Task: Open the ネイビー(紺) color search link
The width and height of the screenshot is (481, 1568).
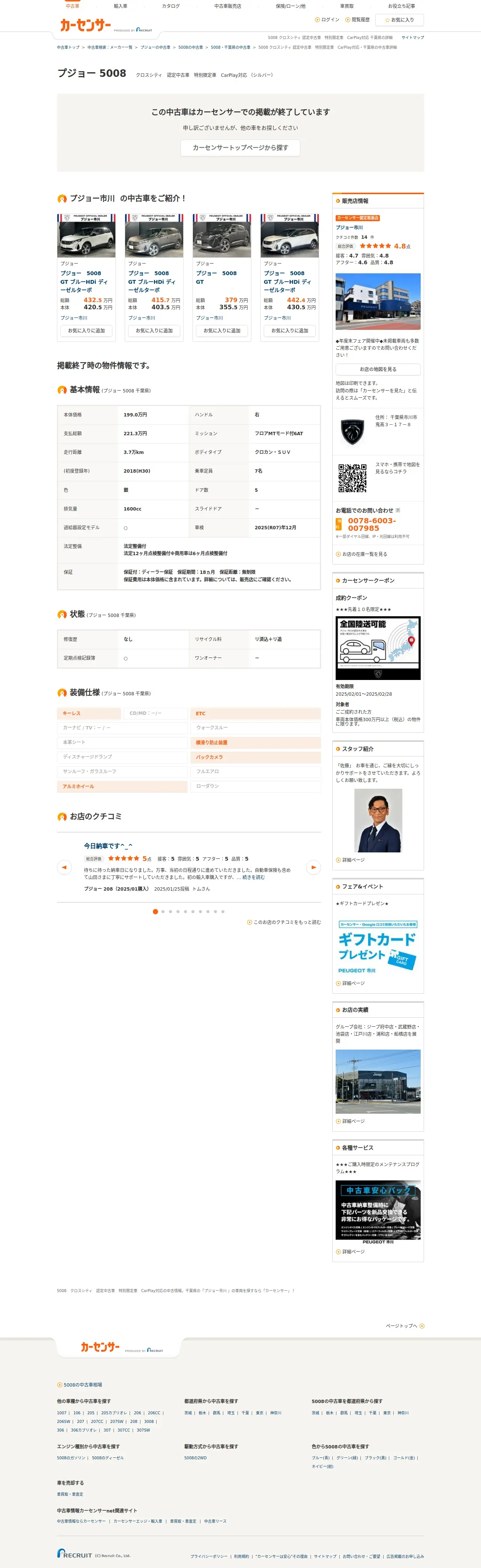Action: pyautogui.click(x=322, y=1466)
